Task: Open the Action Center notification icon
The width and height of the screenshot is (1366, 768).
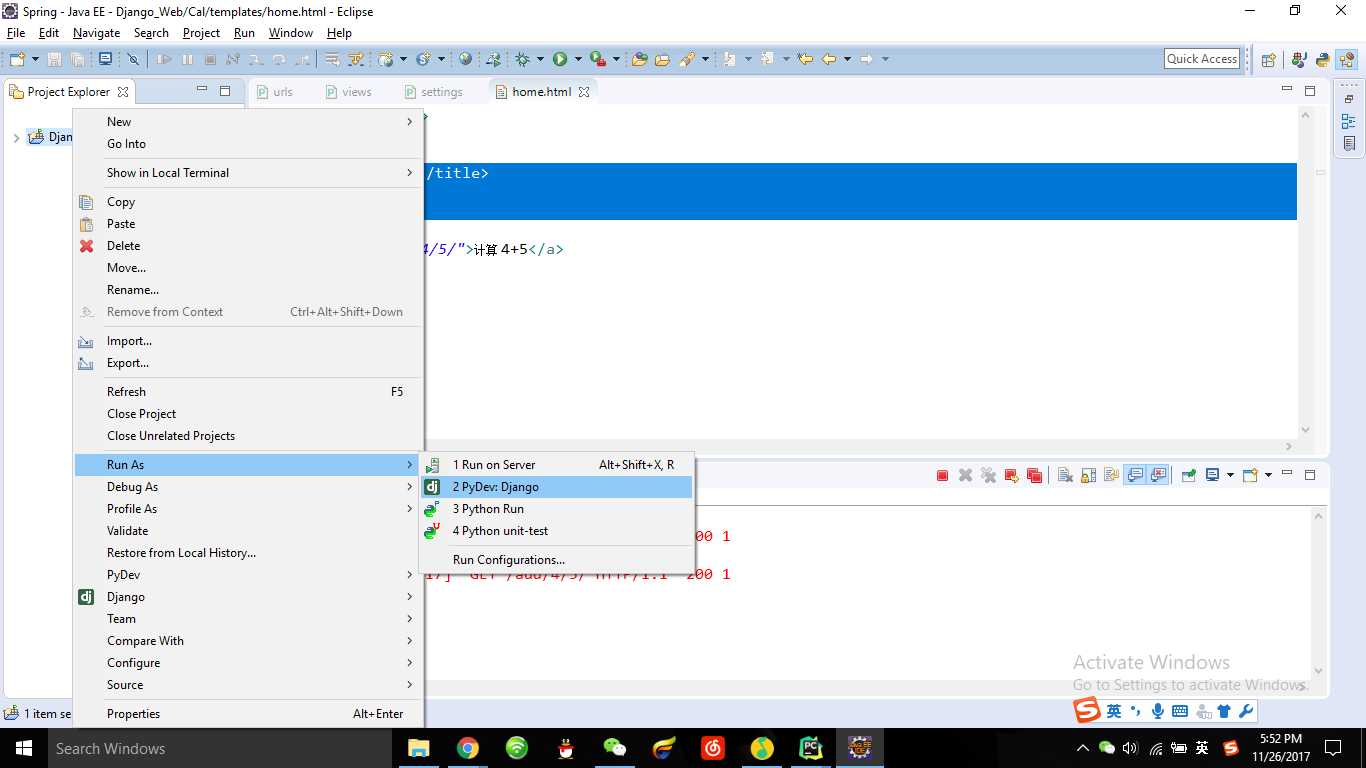Action: 1332,748
